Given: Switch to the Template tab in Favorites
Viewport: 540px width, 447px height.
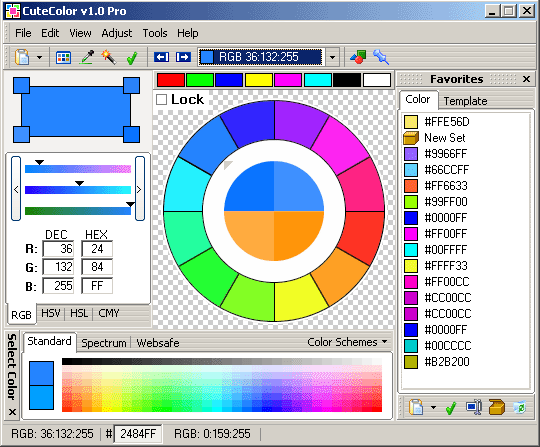Looking at the screenshot, I should pyautogui.click(x=465, y=101).
